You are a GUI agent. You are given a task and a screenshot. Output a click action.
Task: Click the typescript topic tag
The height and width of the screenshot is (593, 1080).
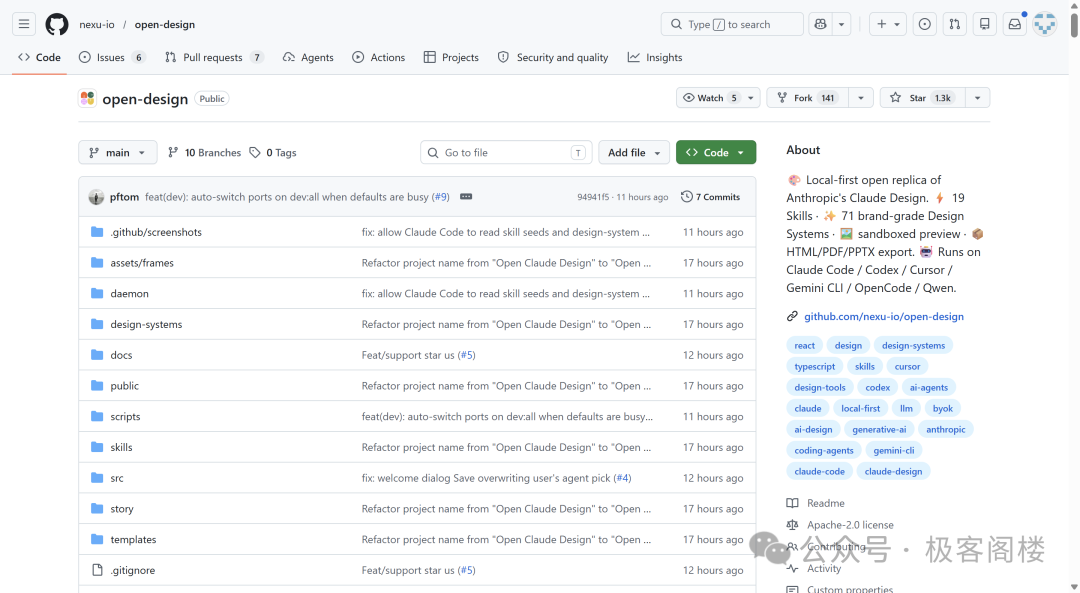tap(814, 366)
